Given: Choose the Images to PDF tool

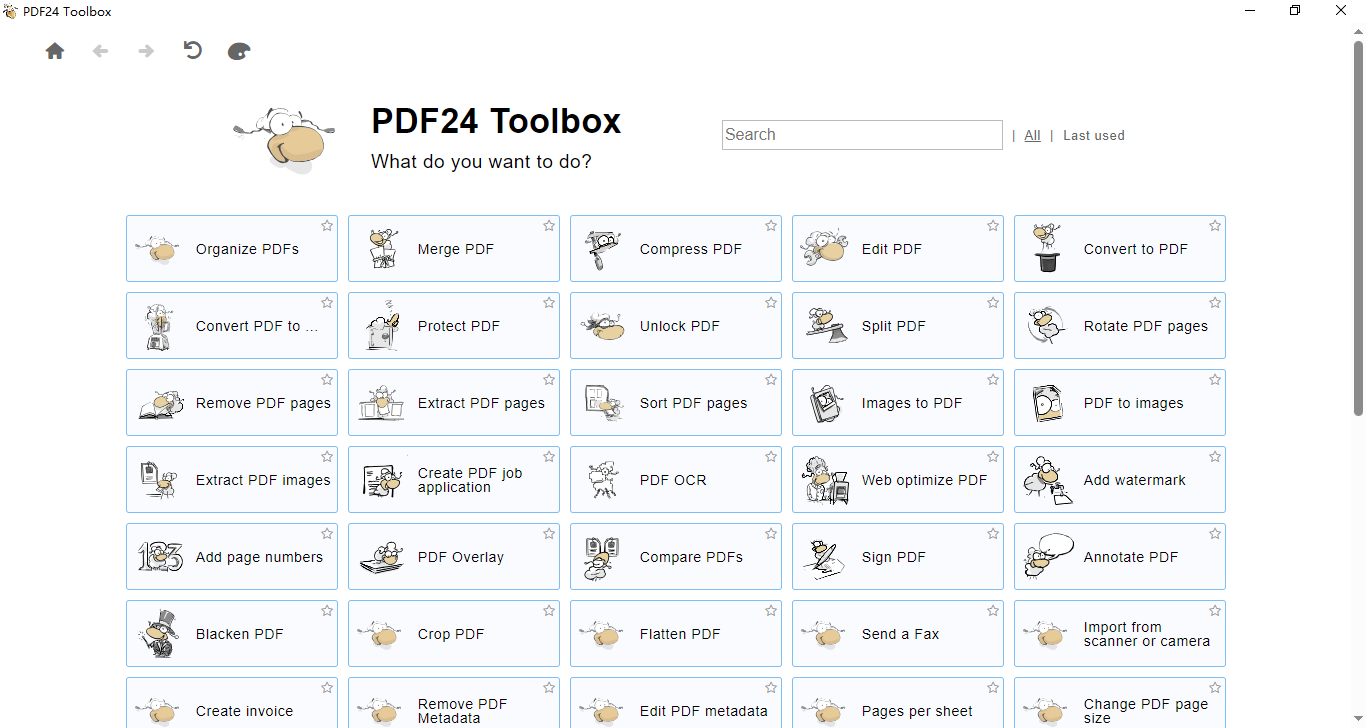Looking at the screenshot, I should click(x=898, y=403).
